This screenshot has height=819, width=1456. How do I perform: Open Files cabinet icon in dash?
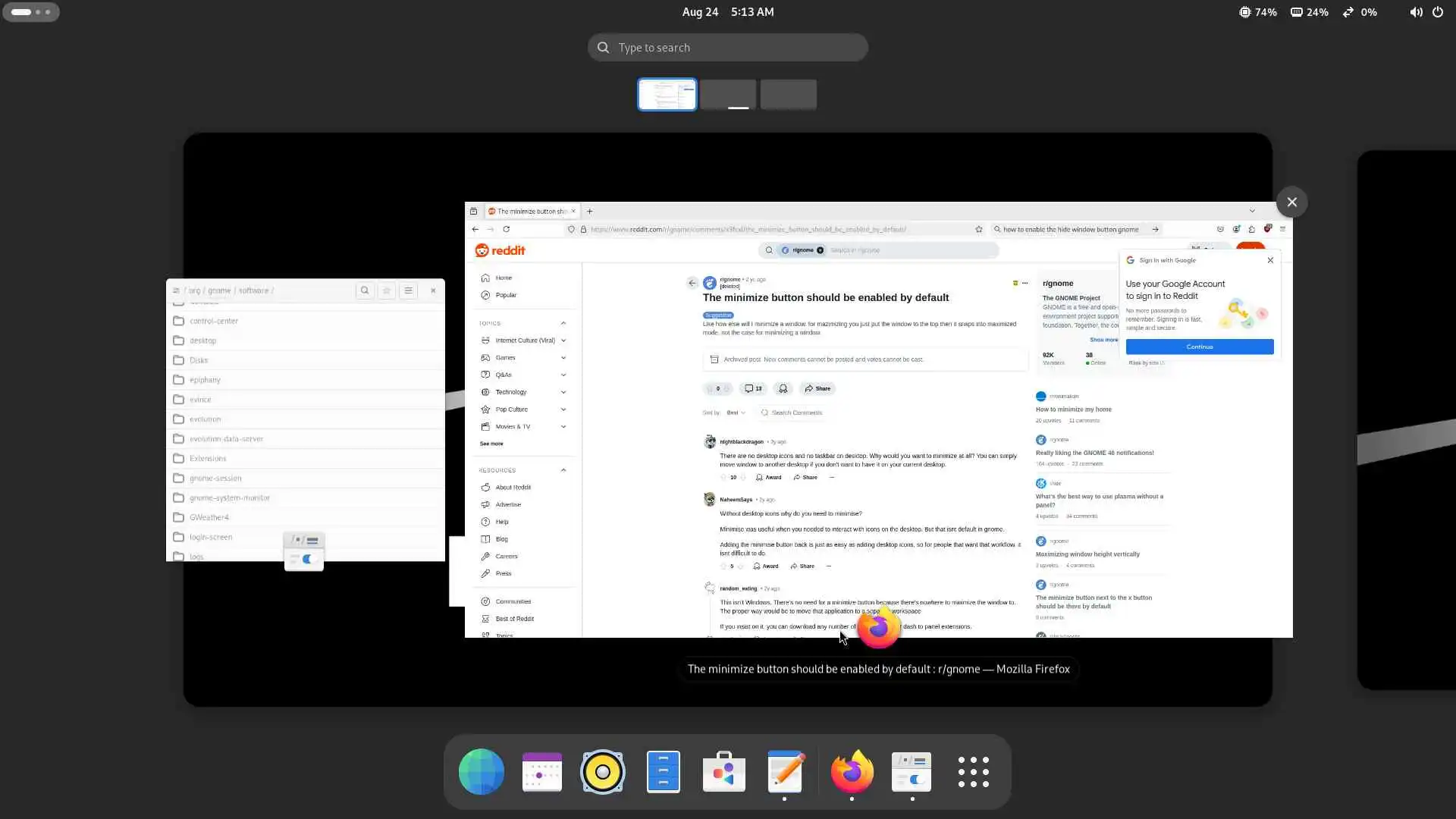[663, 771]
